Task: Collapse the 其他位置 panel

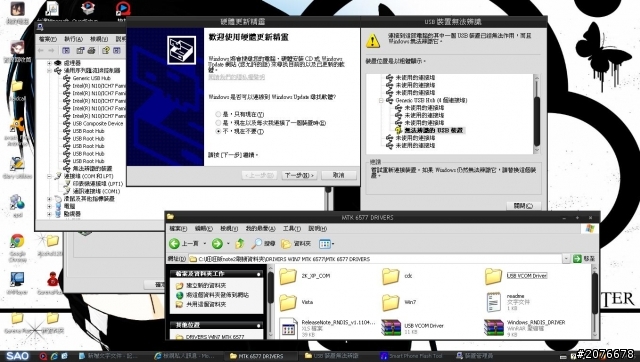Action: (258, 325)
